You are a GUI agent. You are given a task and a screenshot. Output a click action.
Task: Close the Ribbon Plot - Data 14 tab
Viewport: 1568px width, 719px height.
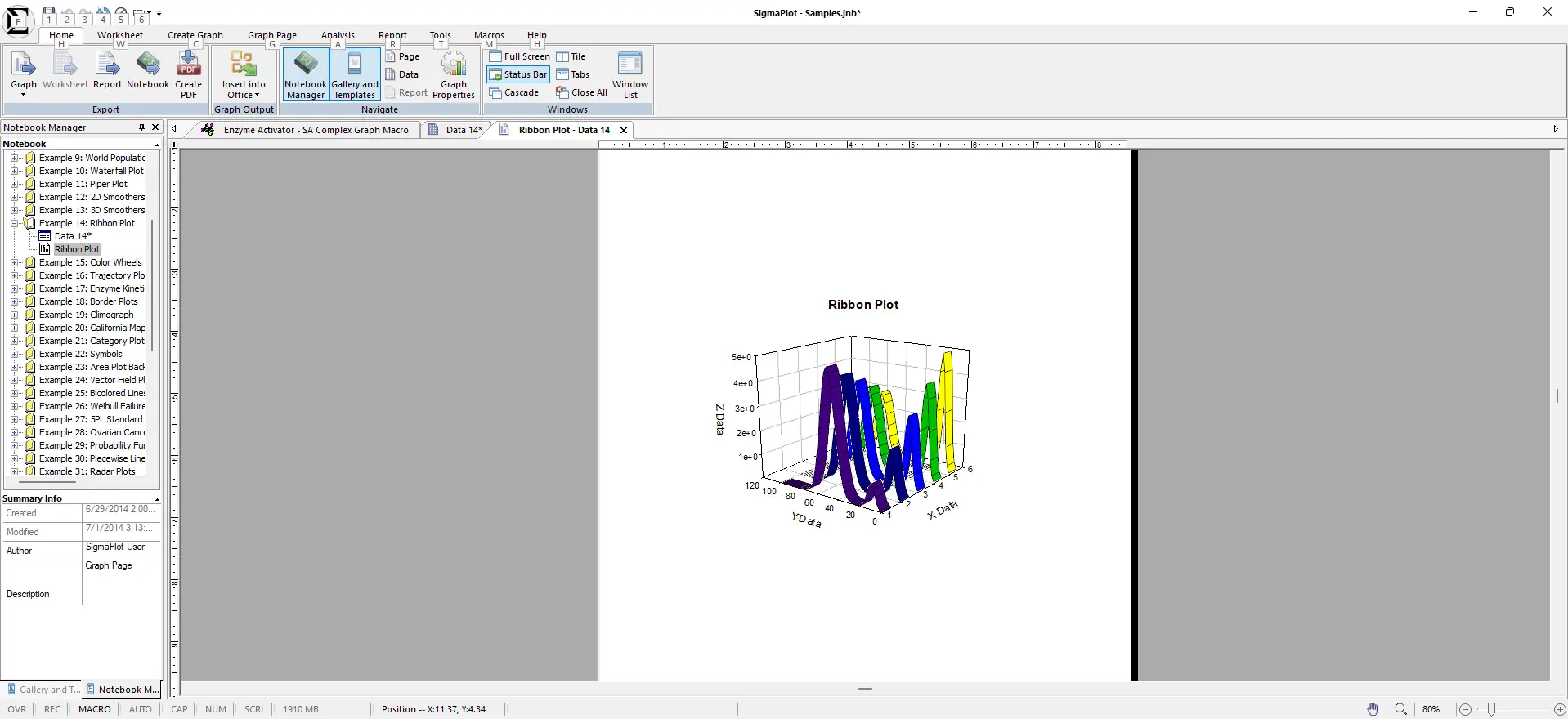[x=624, y=130]
